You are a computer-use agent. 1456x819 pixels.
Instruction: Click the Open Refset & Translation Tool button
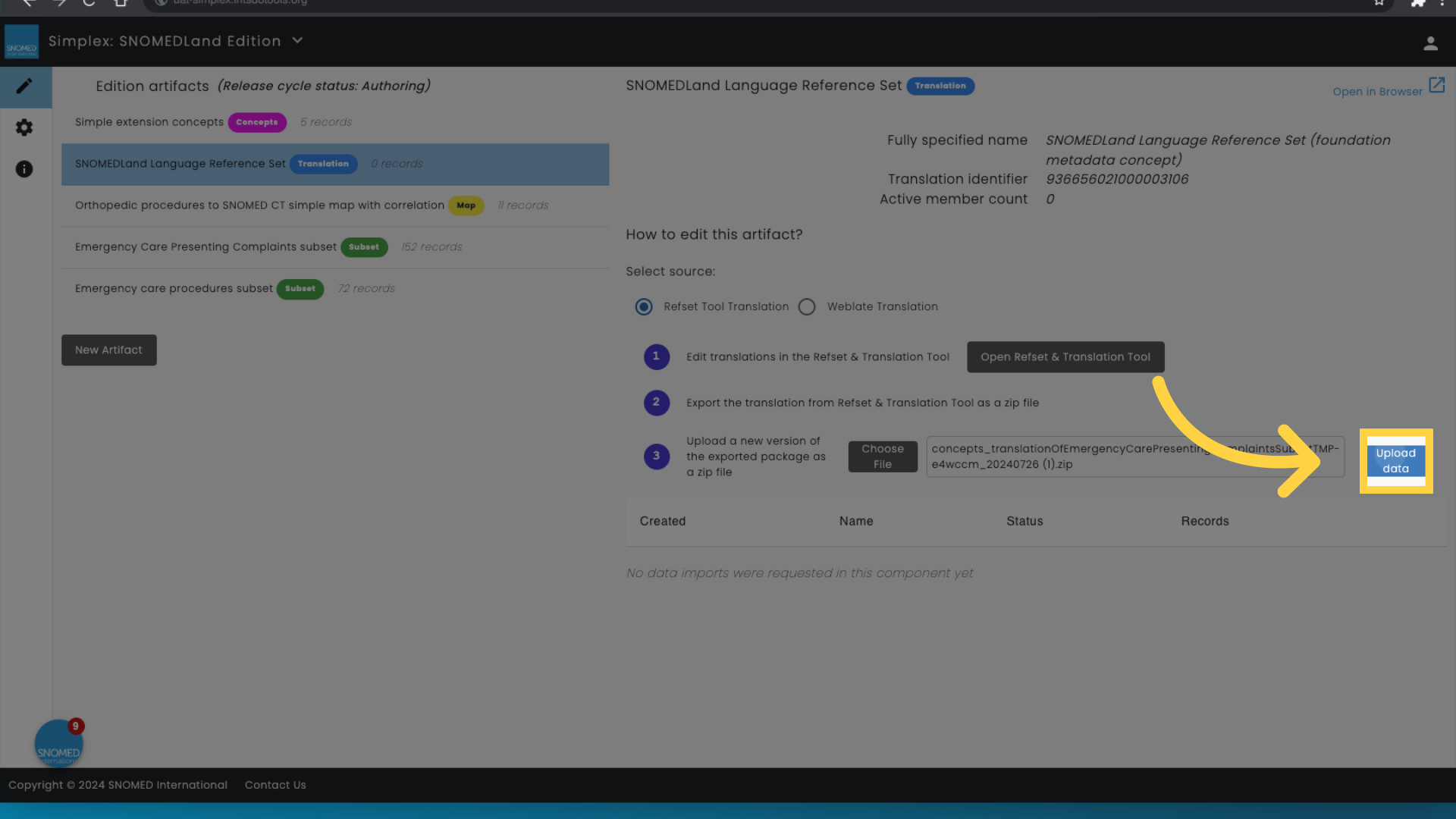click(x=1065, y=357)
